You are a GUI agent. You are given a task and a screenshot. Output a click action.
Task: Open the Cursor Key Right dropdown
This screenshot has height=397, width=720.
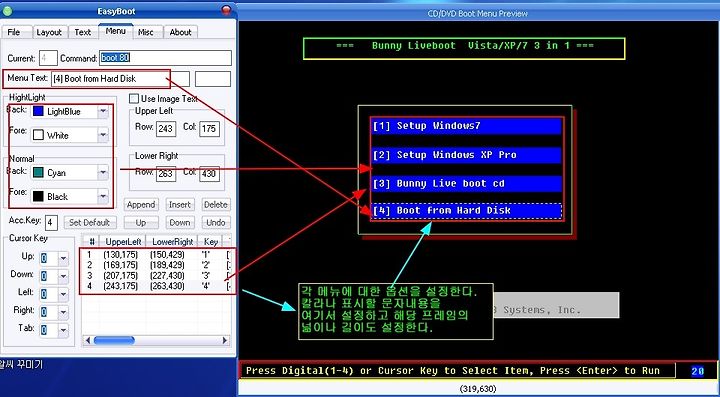[63, 313]
